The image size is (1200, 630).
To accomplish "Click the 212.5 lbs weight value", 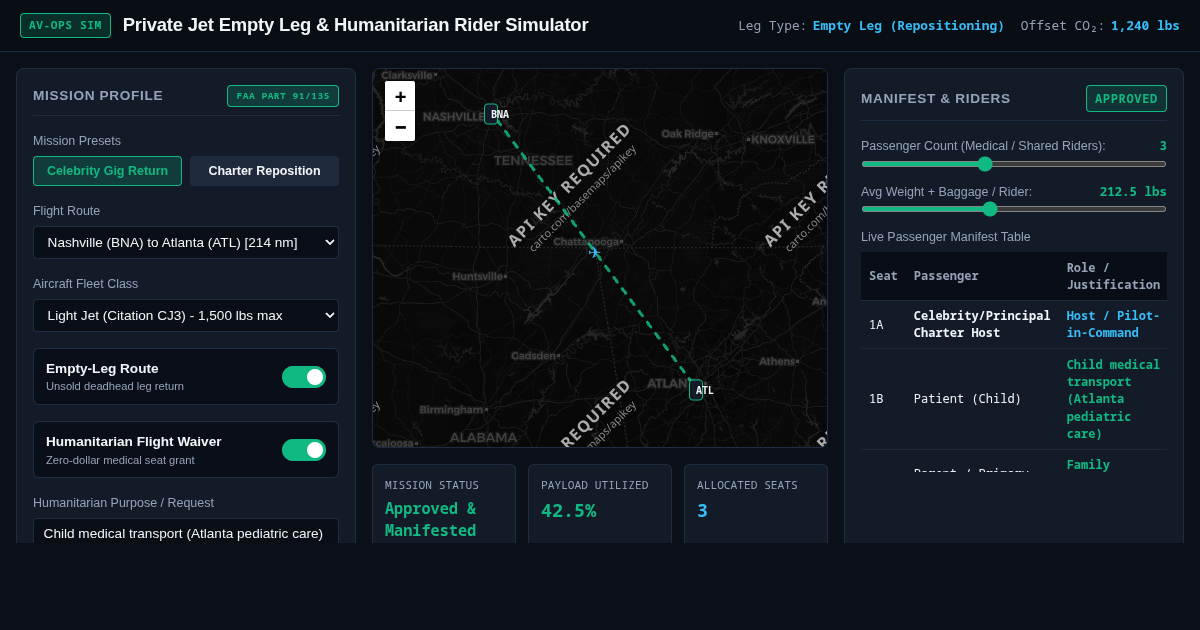I will pyautogui.click(x=1133, y=191).
